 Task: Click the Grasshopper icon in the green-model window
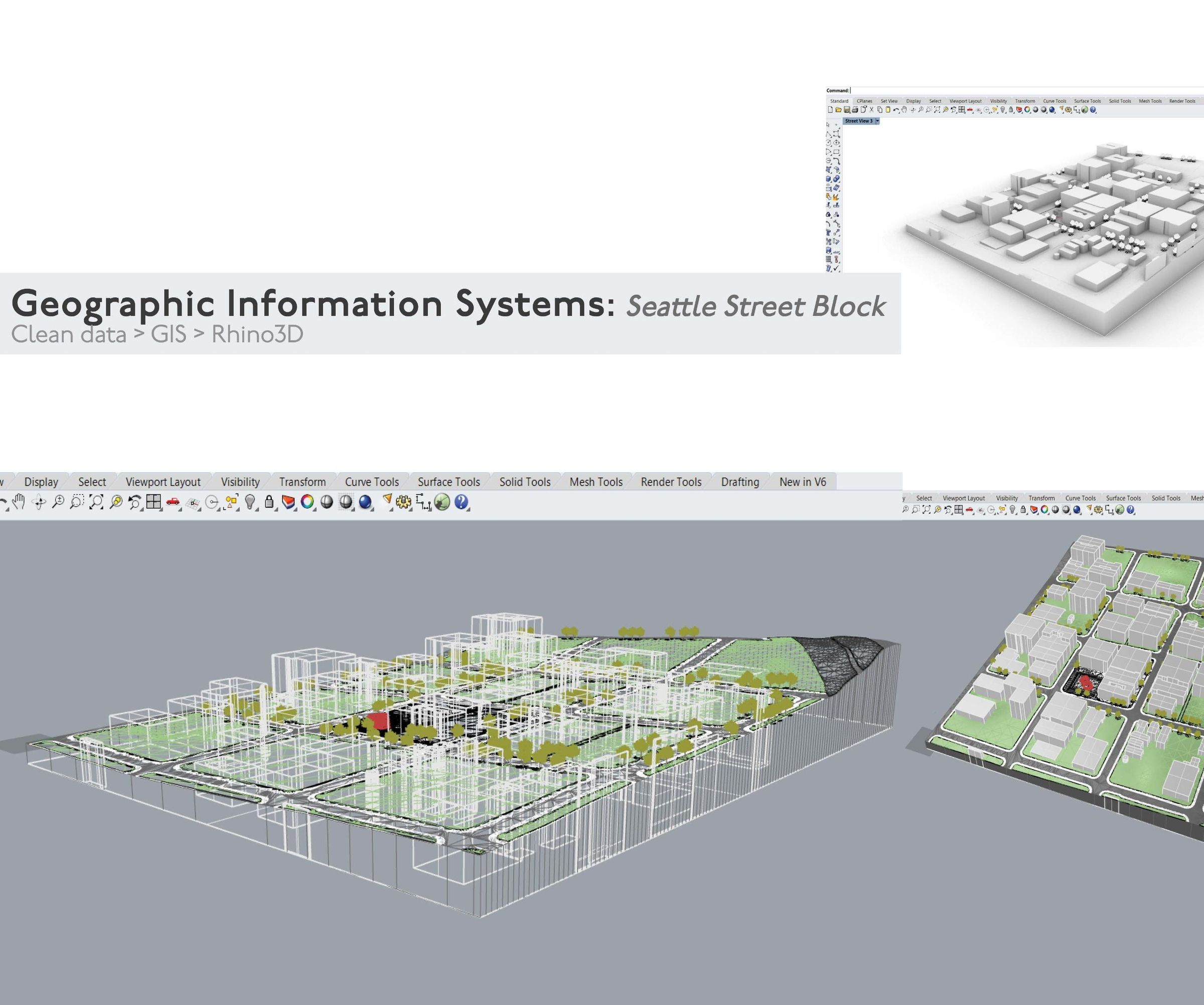pyautogui.click(x=1119, y=510)
